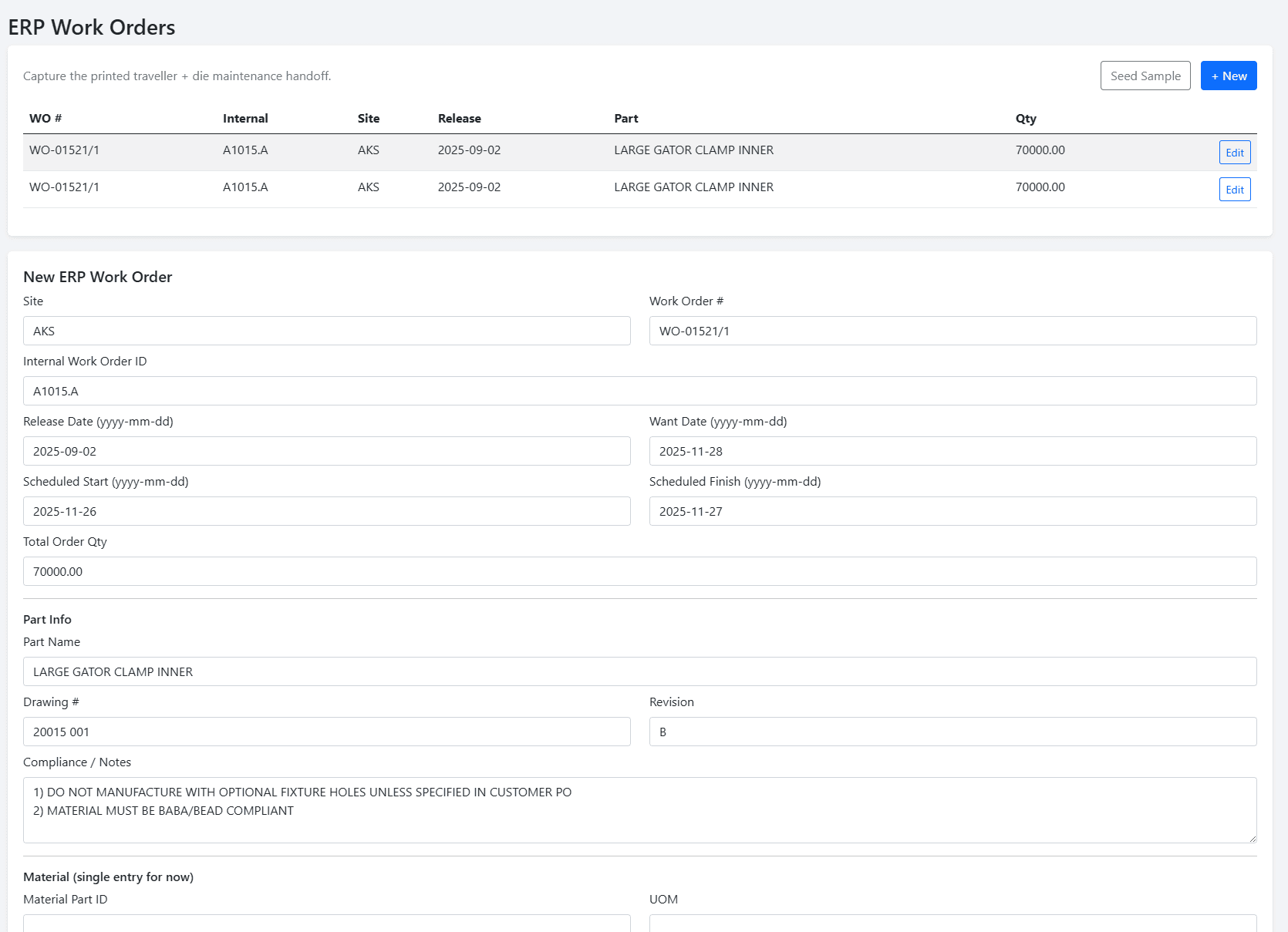Click the Revision field containing B

[953, 732]
